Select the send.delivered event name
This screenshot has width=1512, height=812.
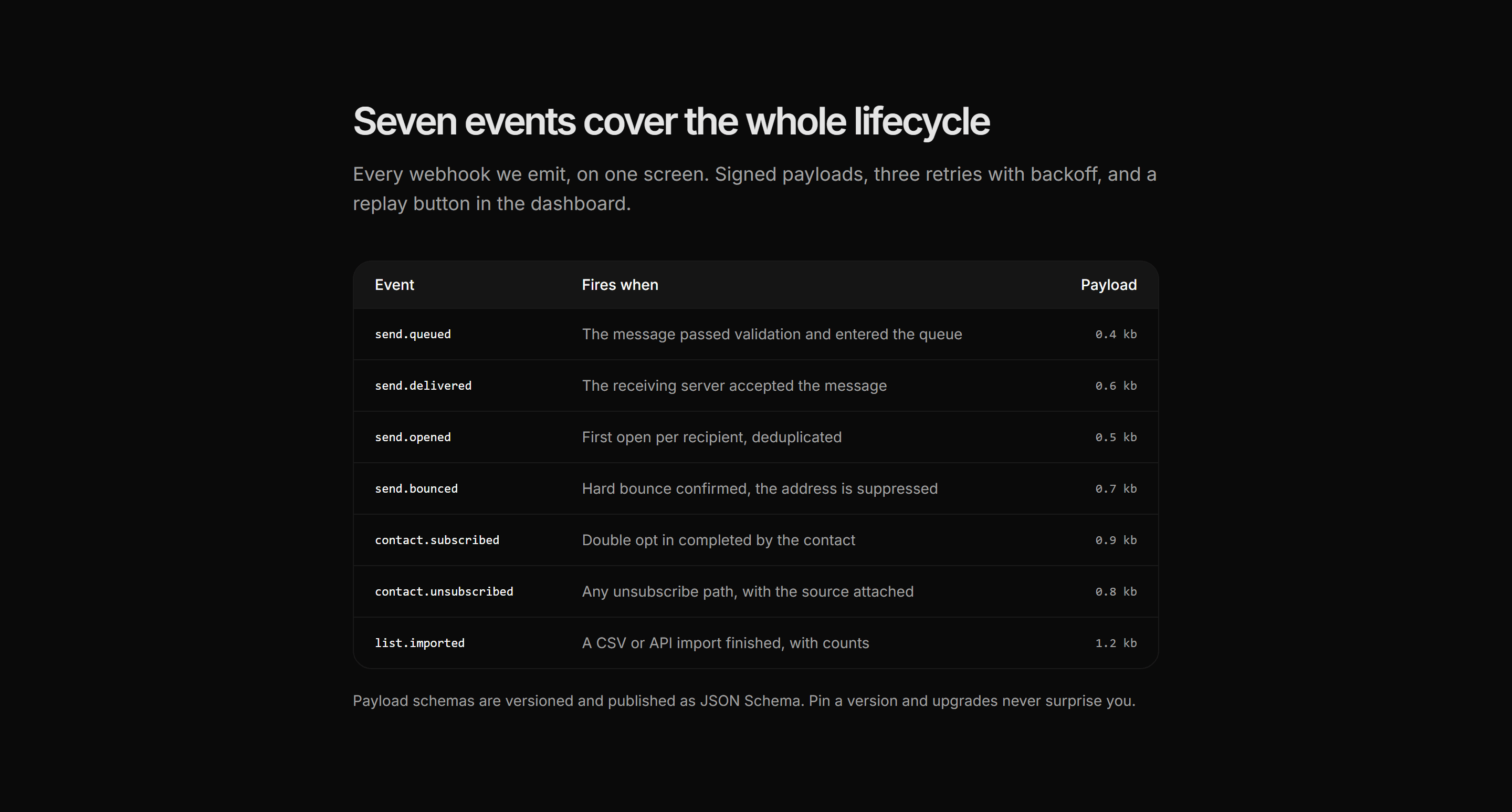423,386
